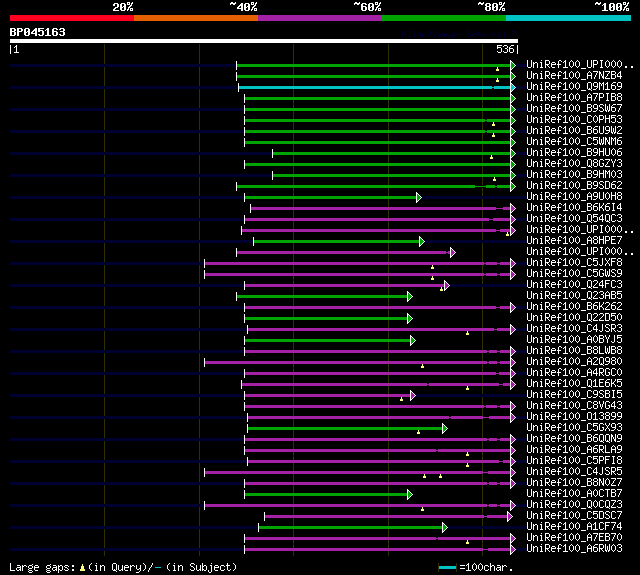Select the UniRef100_B9HM03 label
Screen dimensions: 640x575
pos(574,175)
